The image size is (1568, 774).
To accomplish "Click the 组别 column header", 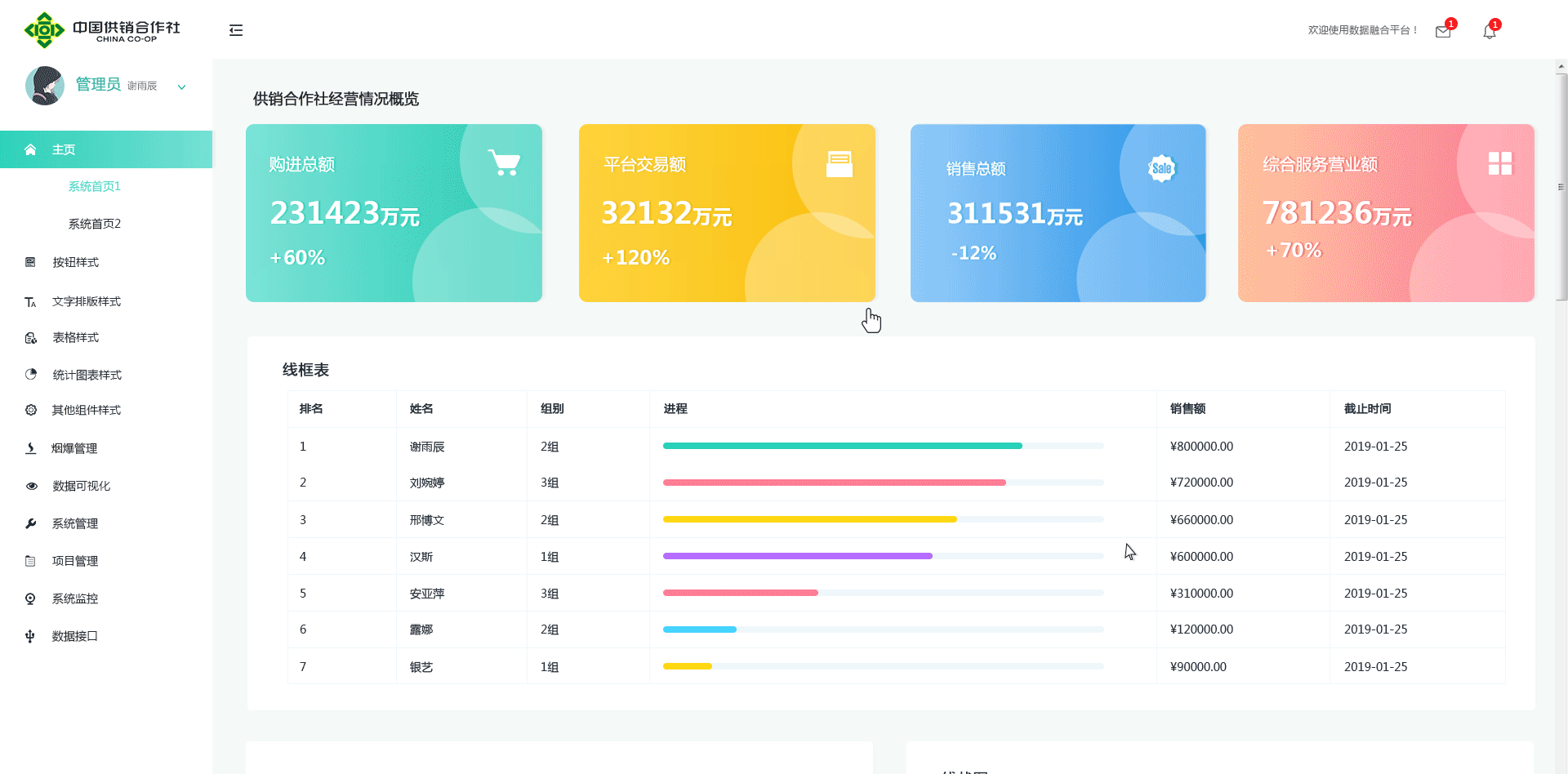I will pos(552,408).
